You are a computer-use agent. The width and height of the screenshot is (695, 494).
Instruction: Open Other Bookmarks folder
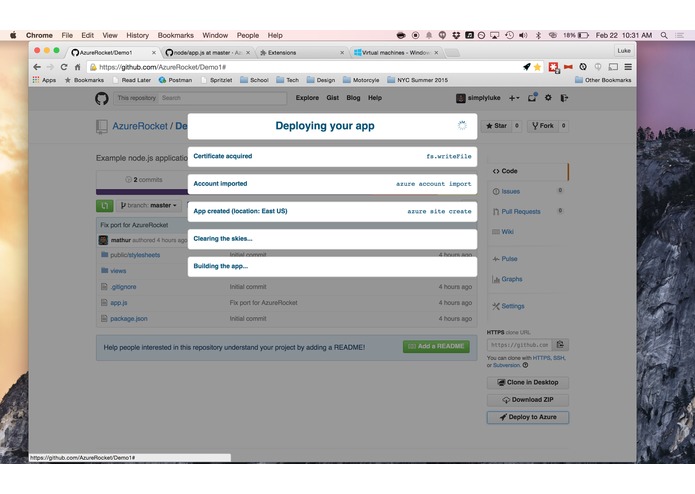(603, 80)
